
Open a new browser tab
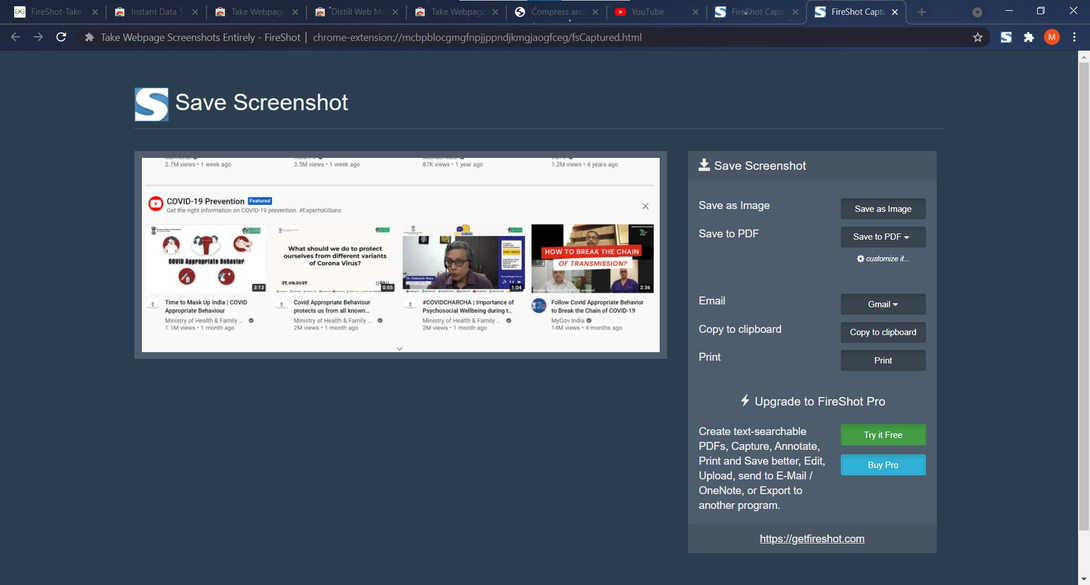click(922, 12)
